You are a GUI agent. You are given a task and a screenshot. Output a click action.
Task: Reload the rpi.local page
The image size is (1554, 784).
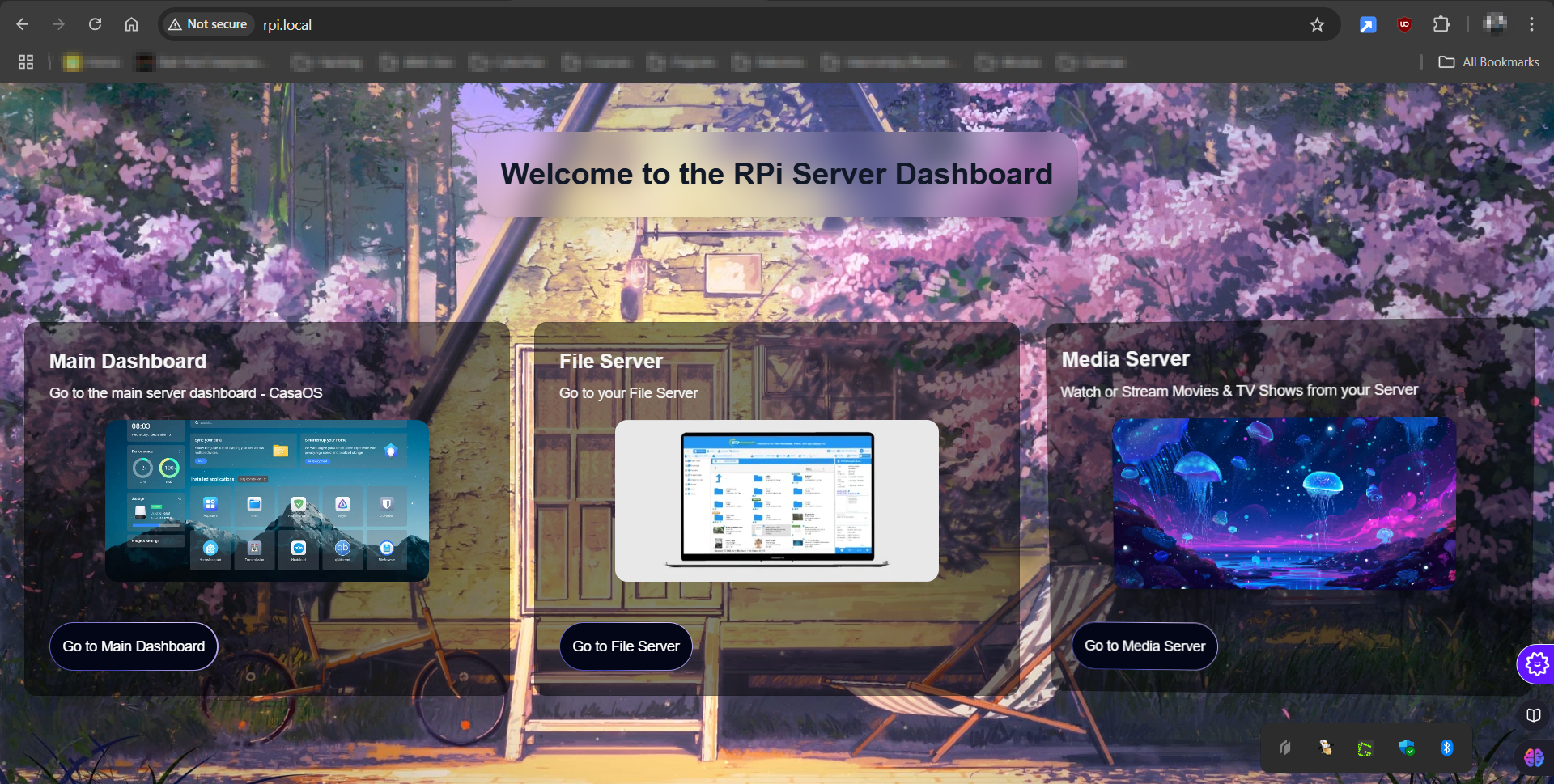coord(95,24)
